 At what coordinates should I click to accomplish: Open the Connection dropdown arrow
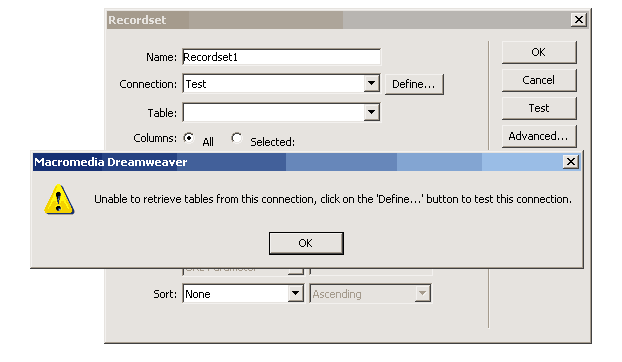371,84
